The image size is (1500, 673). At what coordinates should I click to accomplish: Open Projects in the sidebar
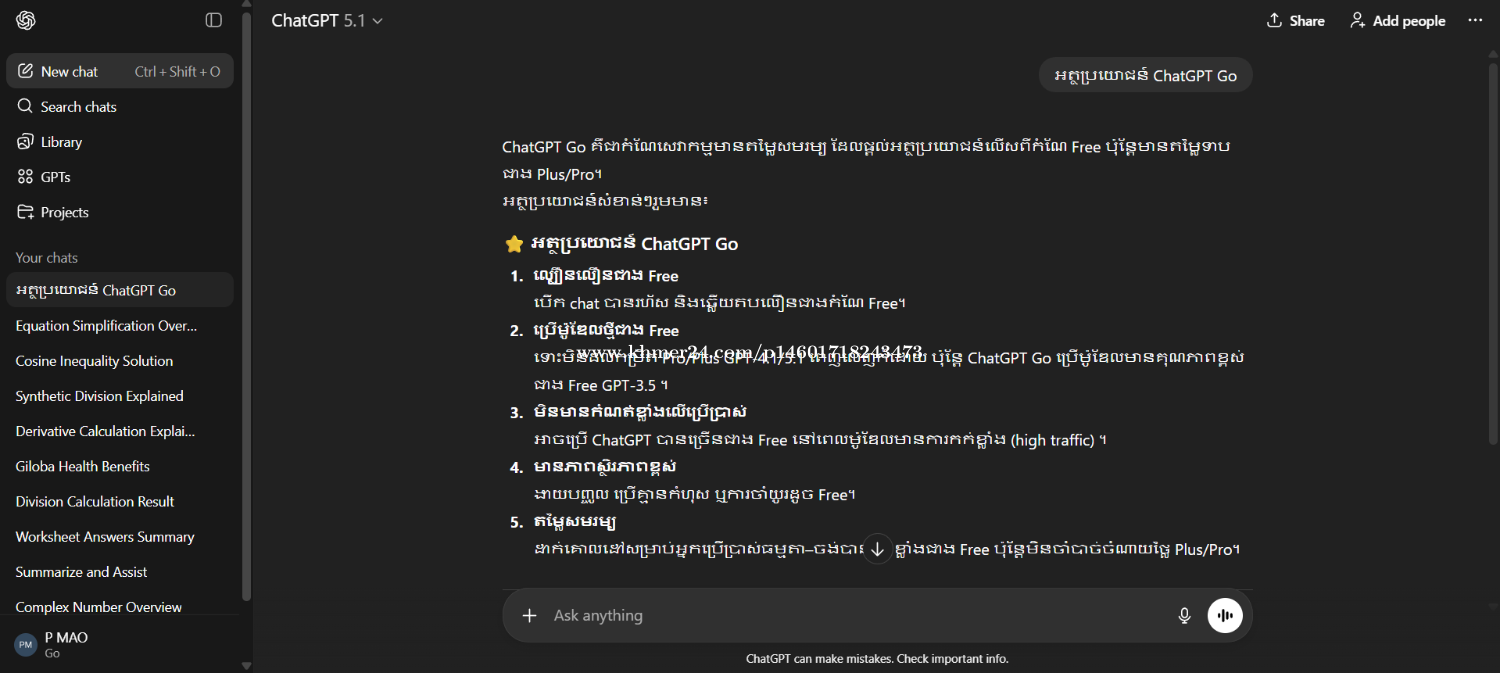tap(64, 212)
